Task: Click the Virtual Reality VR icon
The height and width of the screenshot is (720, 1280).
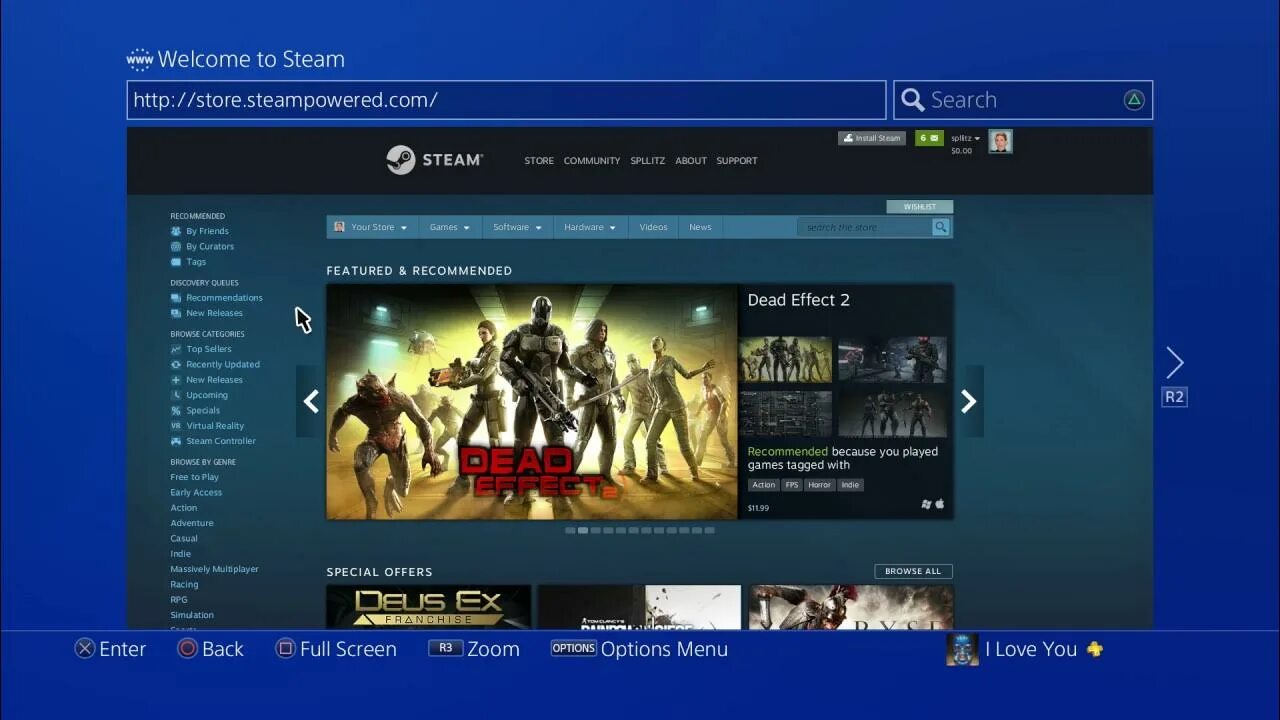Action: pos(176,426)
